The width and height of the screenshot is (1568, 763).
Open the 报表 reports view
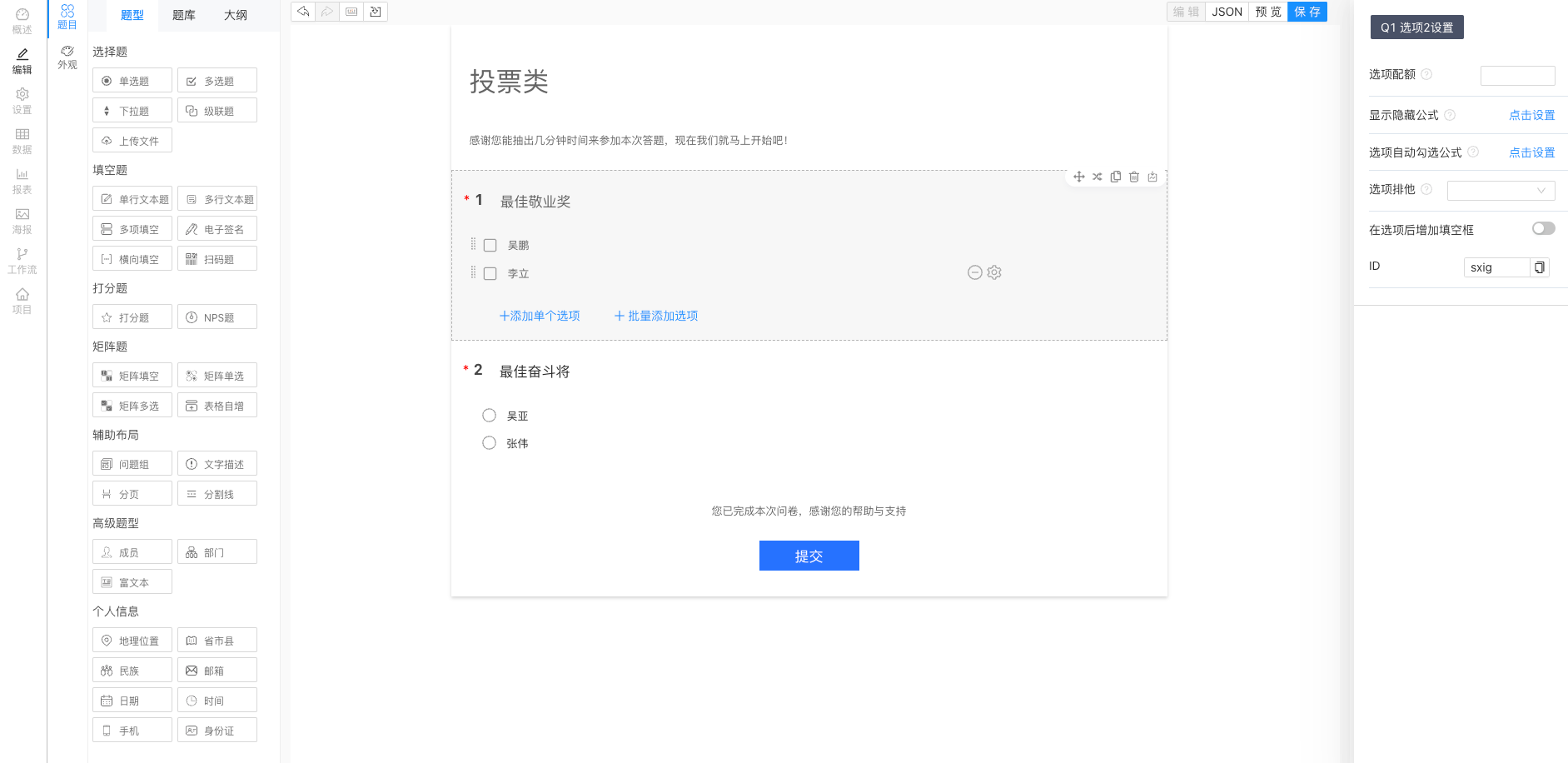[x=22, y=181]
